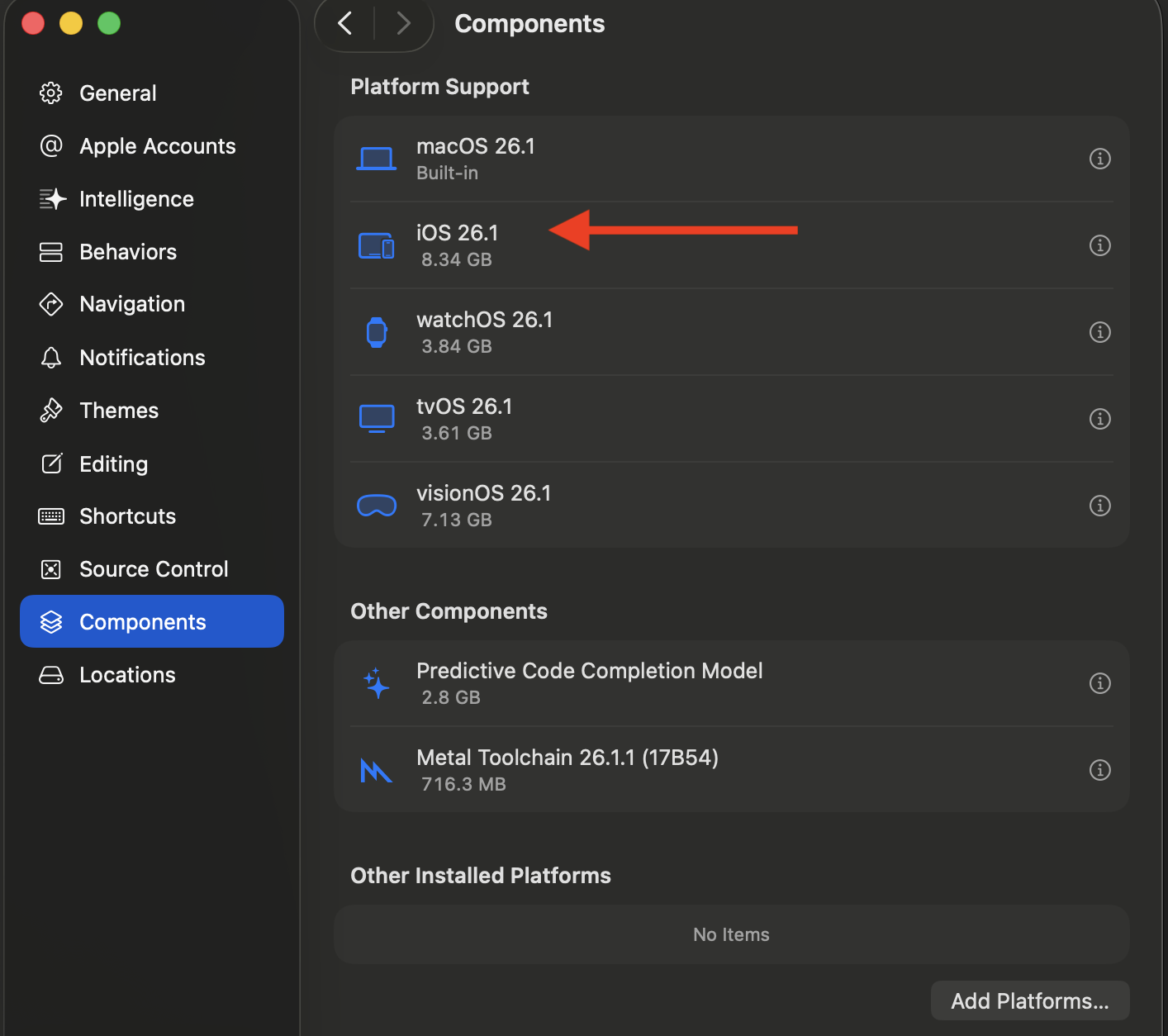Go back using the back chevron
This screenshot has height=1036, width=1168.
click(x=345, y=23)
